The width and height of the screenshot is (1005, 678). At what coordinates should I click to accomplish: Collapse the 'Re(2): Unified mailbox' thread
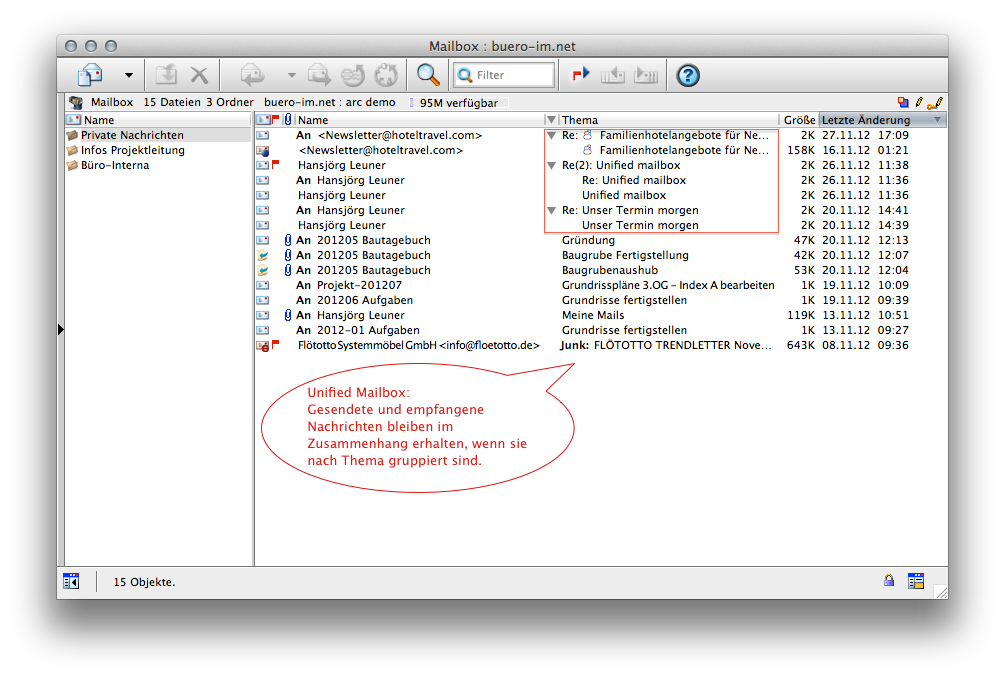tap(551, 165)
